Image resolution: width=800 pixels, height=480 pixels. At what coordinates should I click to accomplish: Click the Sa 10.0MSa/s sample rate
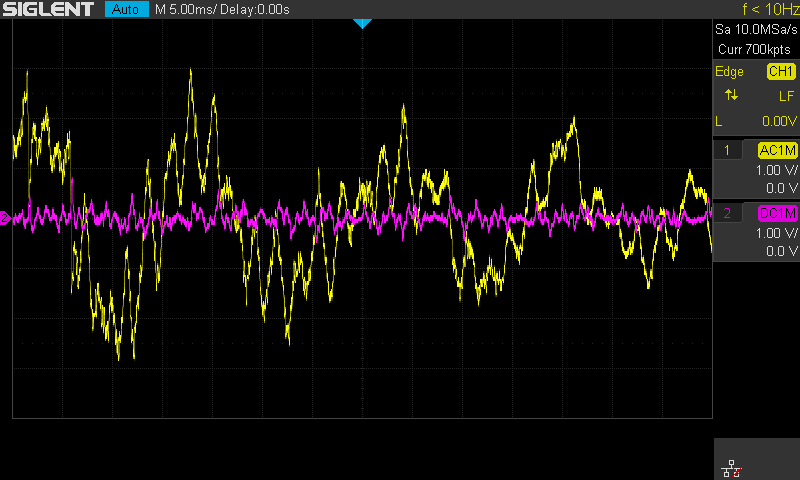[756, 30]
